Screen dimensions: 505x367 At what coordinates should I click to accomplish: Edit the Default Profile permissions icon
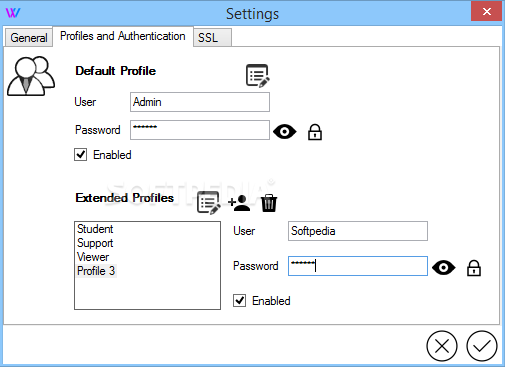pos(258,76)
